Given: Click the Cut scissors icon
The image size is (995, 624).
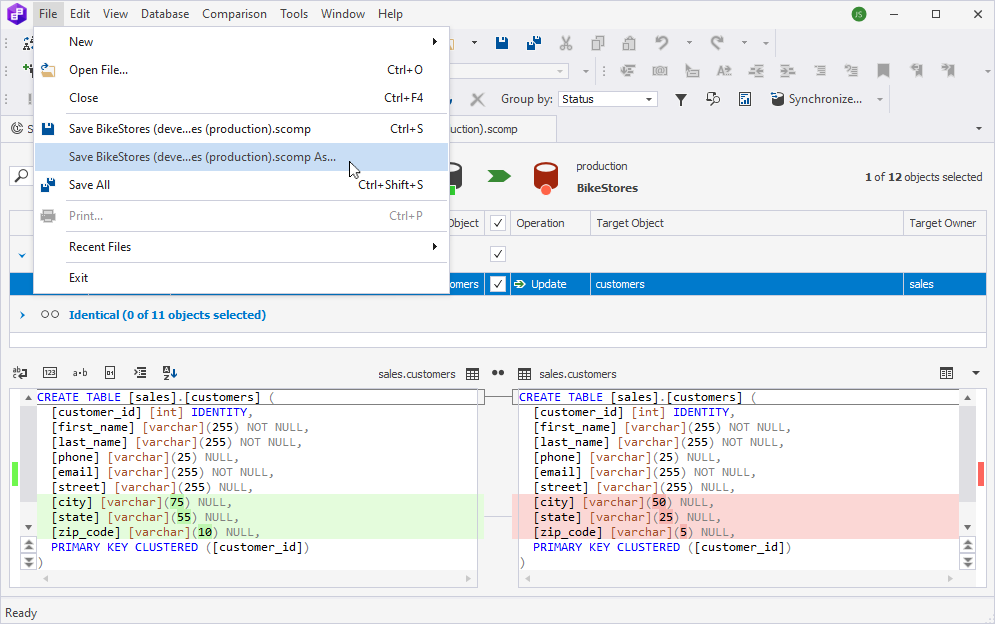Looking at the screenshot, I should tap(565, 43).
